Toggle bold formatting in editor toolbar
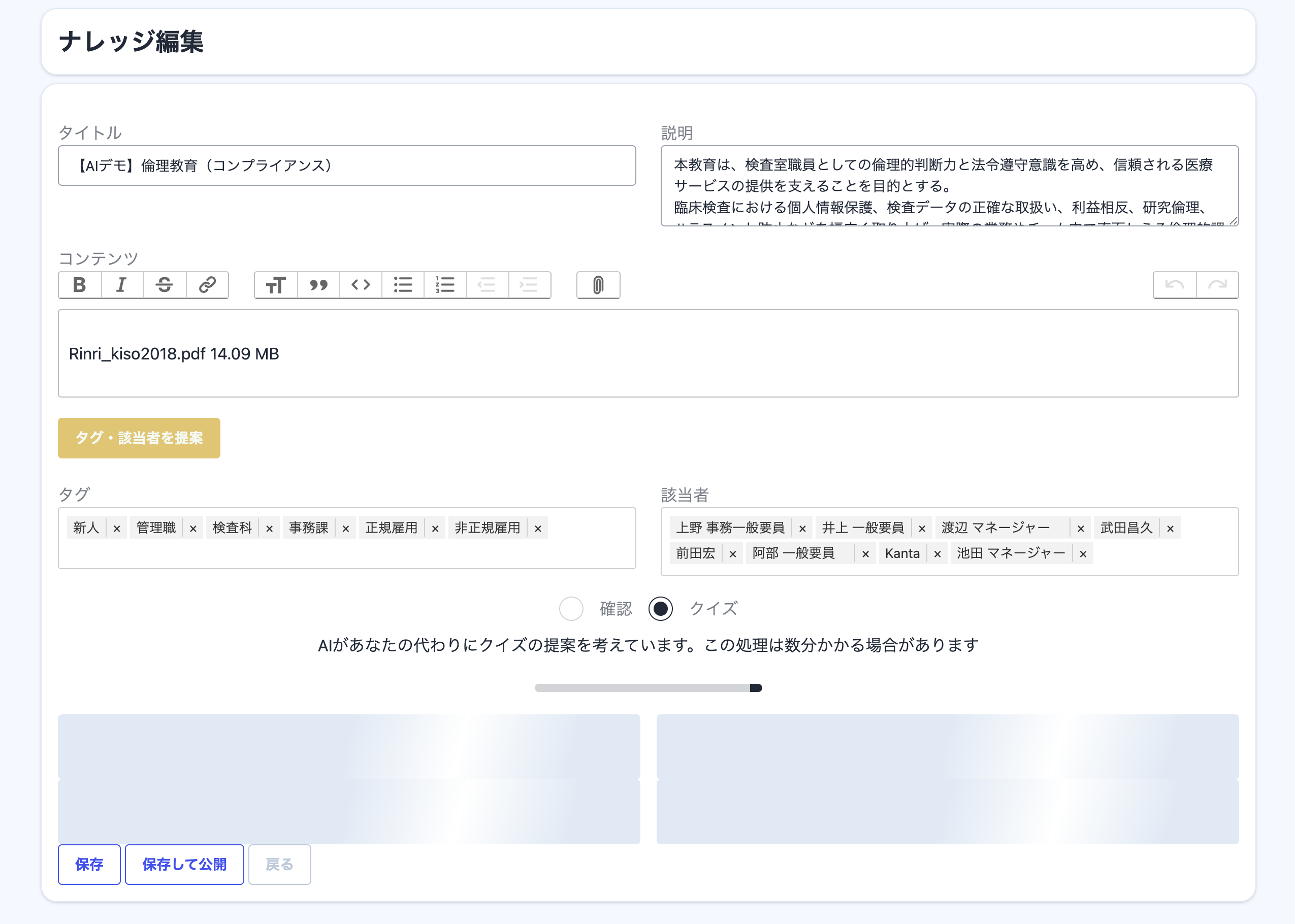 click(x=80, y=284)
